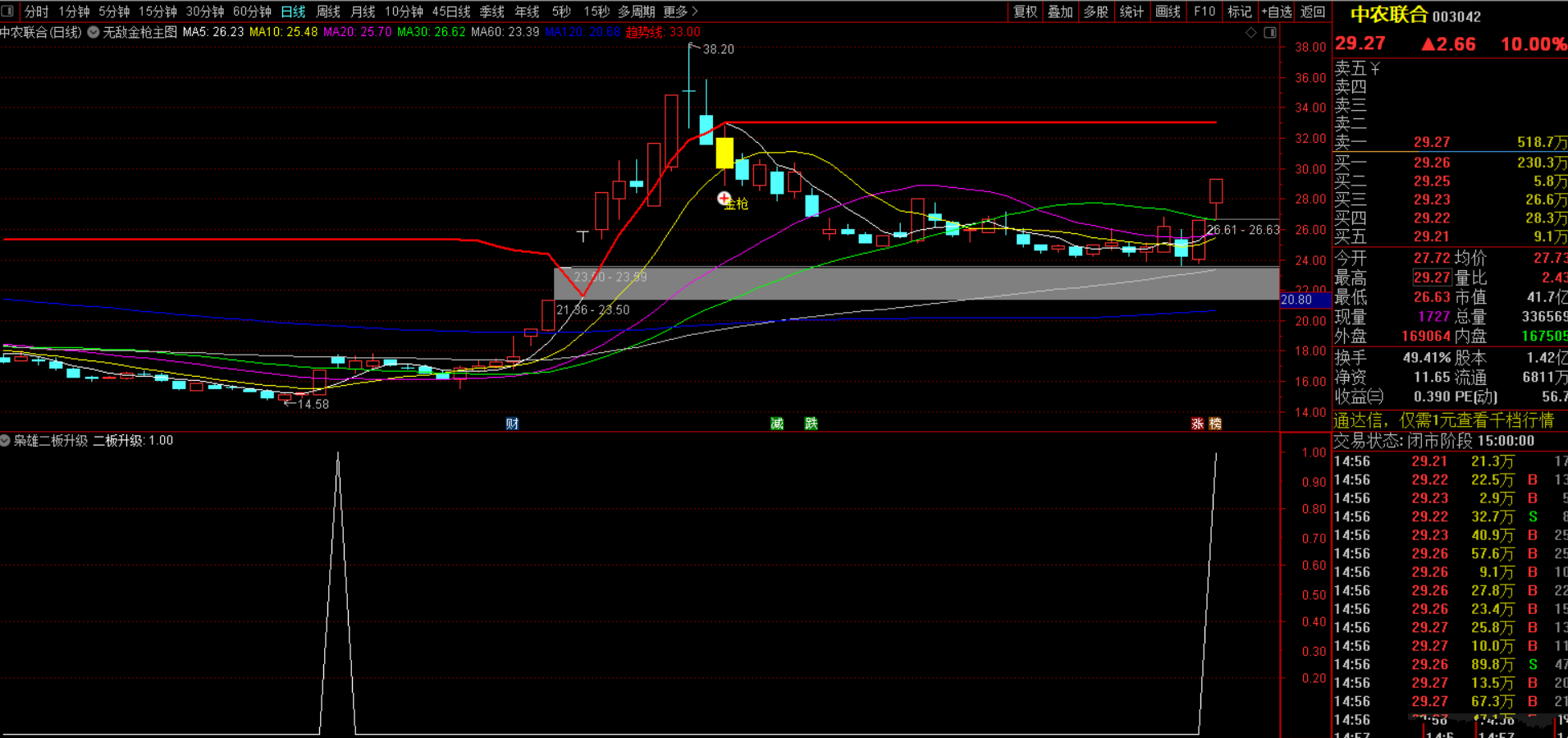The width and height of the screenshot is (1568, 738).
Task: Select the 15秒 period tab
Action: [597, 11]
